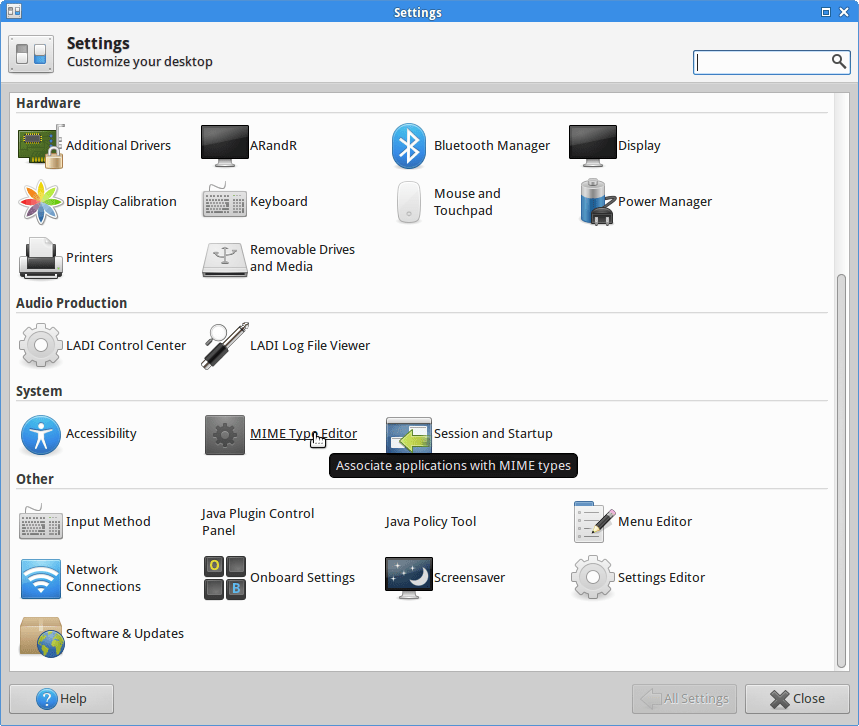
Task: Click the ARandR label
Action: [273, 145]
